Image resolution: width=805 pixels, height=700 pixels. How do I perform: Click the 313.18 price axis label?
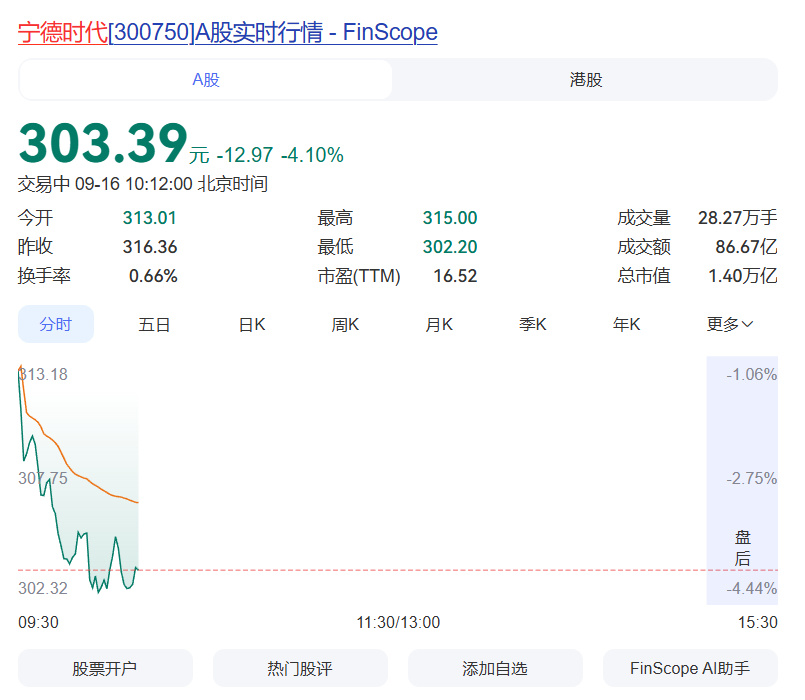[x=43, y=374]
